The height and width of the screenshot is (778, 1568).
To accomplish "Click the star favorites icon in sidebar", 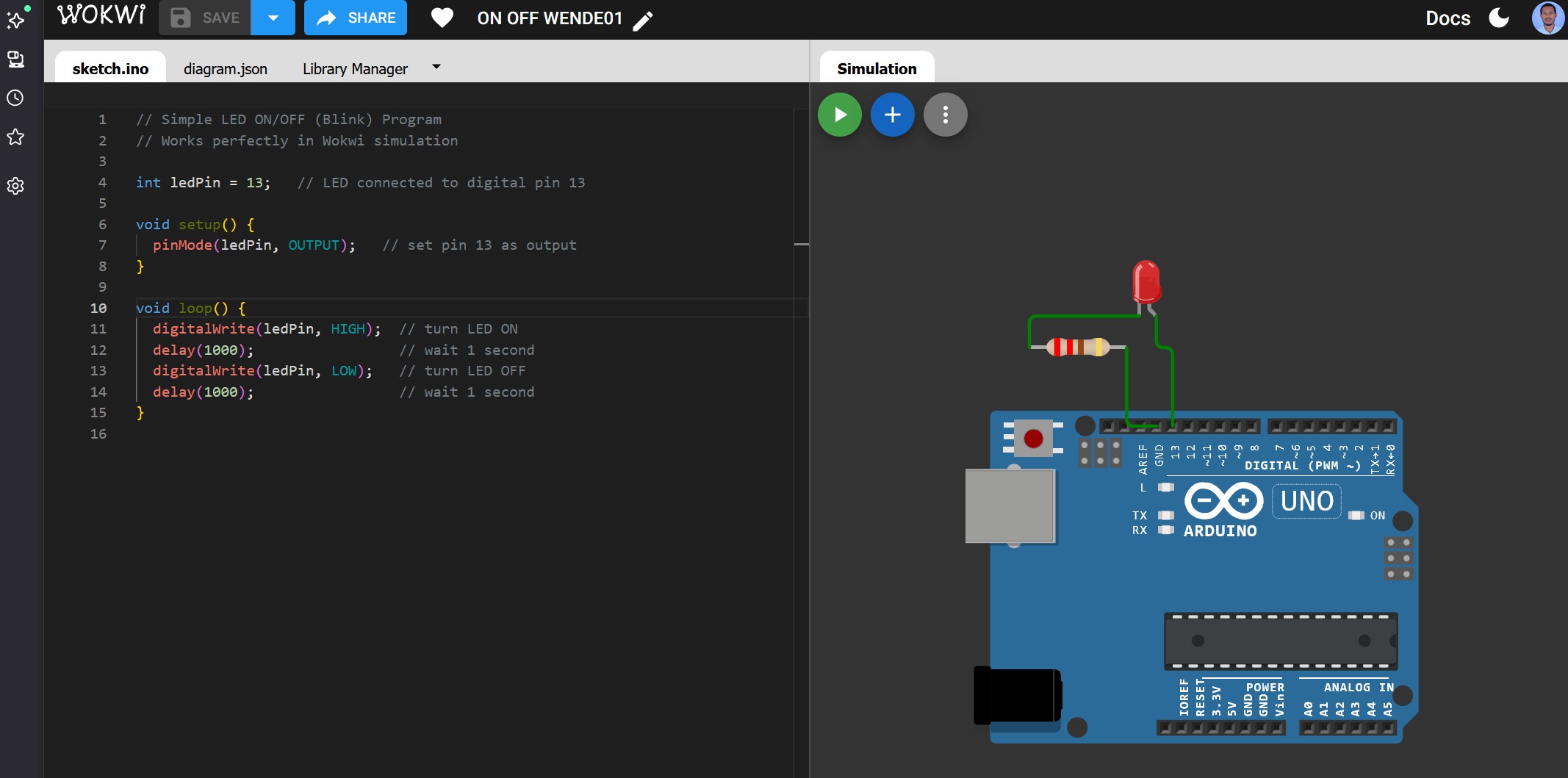I will click(15, 137).
